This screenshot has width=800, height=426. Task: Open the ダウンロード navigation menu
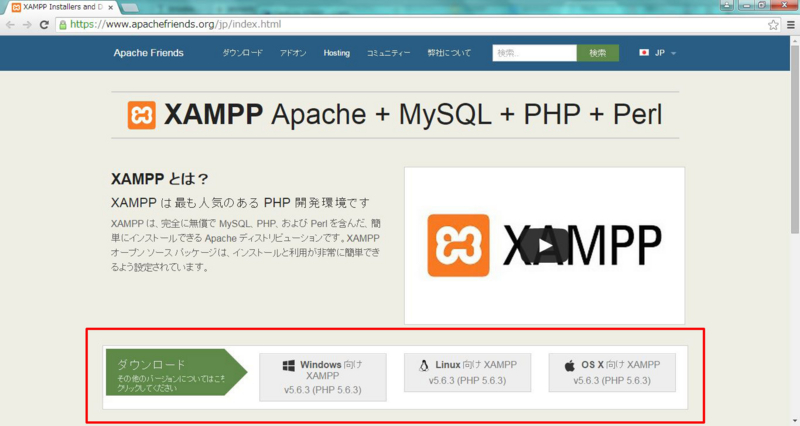coord(242,53)
